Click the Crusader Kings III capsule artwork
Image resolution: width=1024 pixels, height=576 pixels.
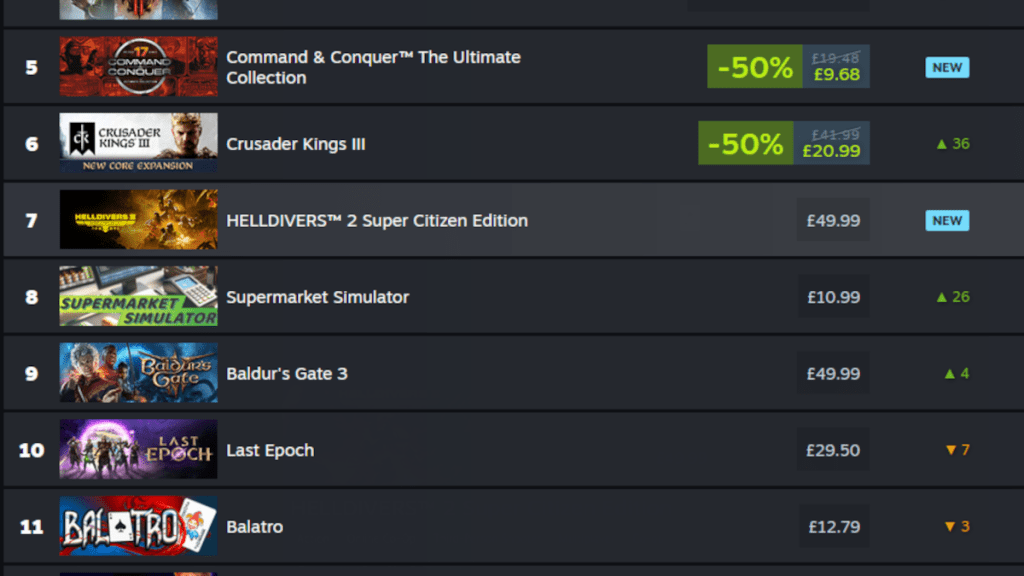(x=137, y=143)
